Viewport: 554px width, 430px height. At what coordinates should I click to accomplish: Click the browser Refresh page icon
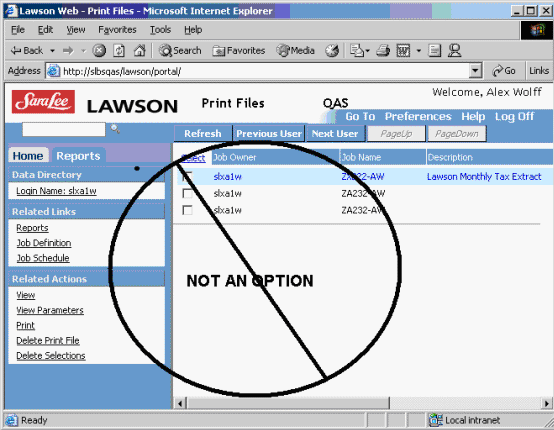click(x=119, y=51)
